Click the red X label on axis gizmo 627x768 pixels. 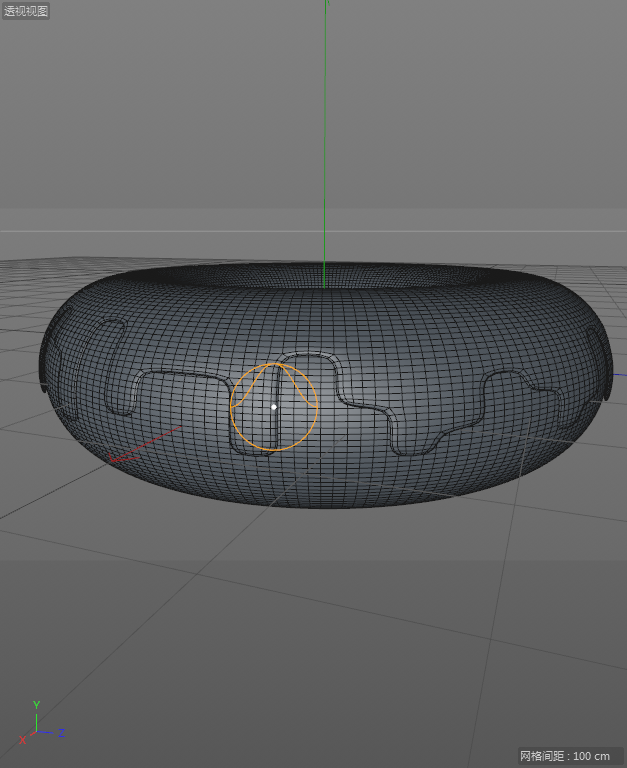coord(22,740)
